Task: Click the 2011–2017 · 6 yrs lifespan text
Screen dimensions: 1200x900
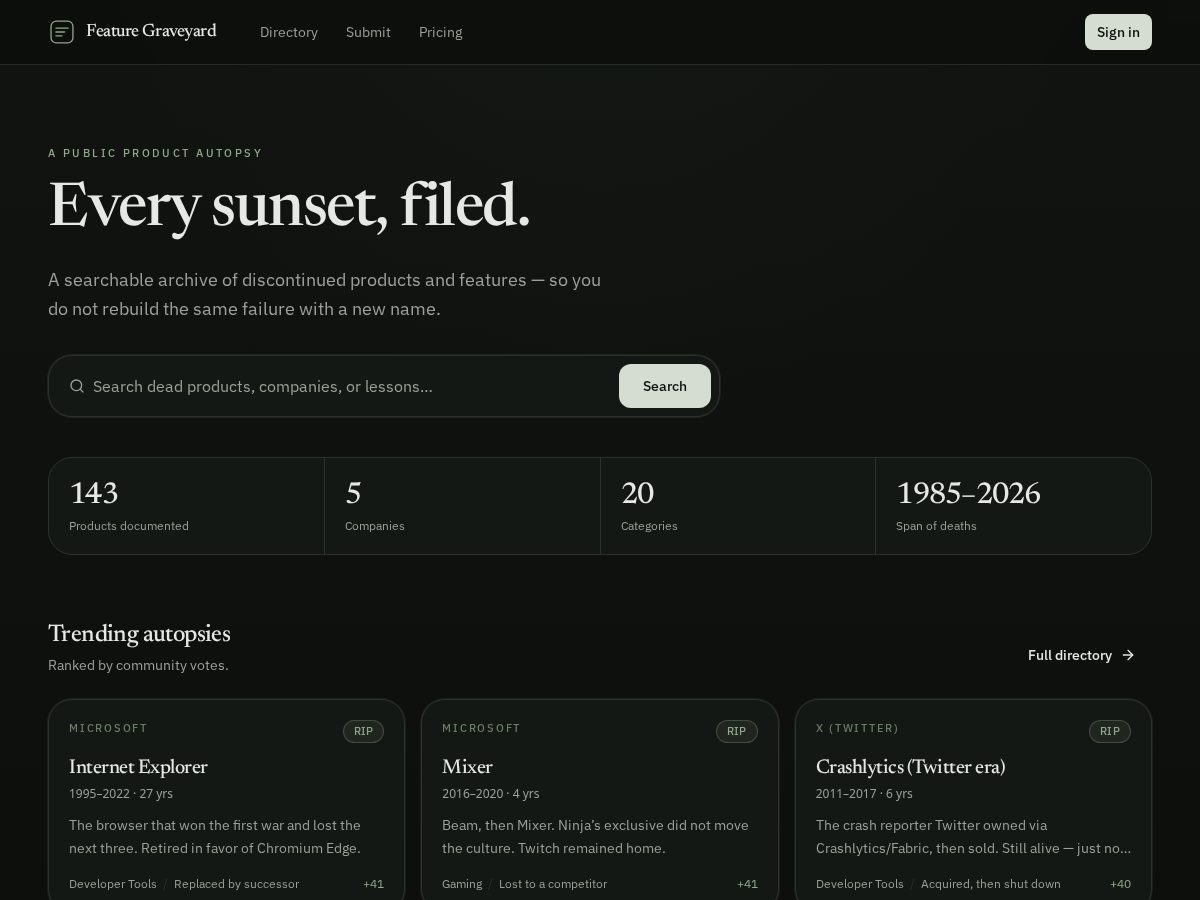Action: tap(864, 794)
